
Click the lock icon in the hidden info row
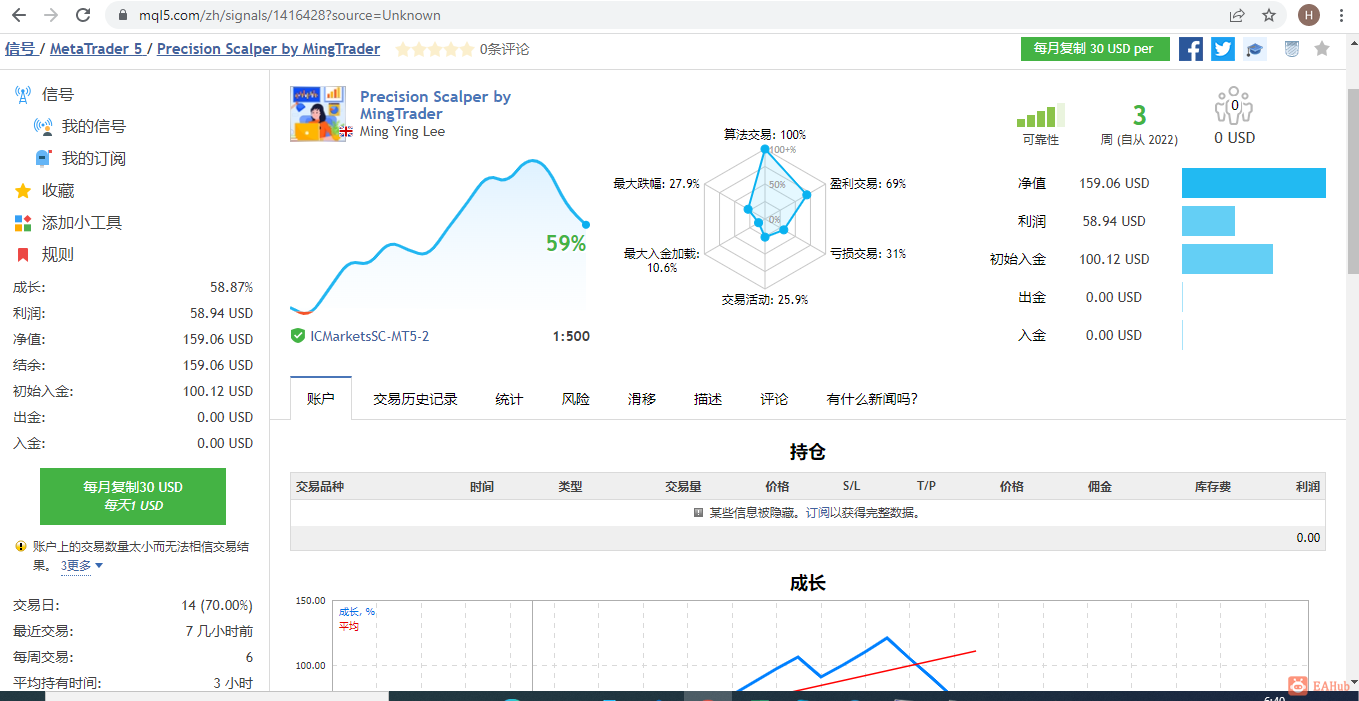[x=699, y=513]
